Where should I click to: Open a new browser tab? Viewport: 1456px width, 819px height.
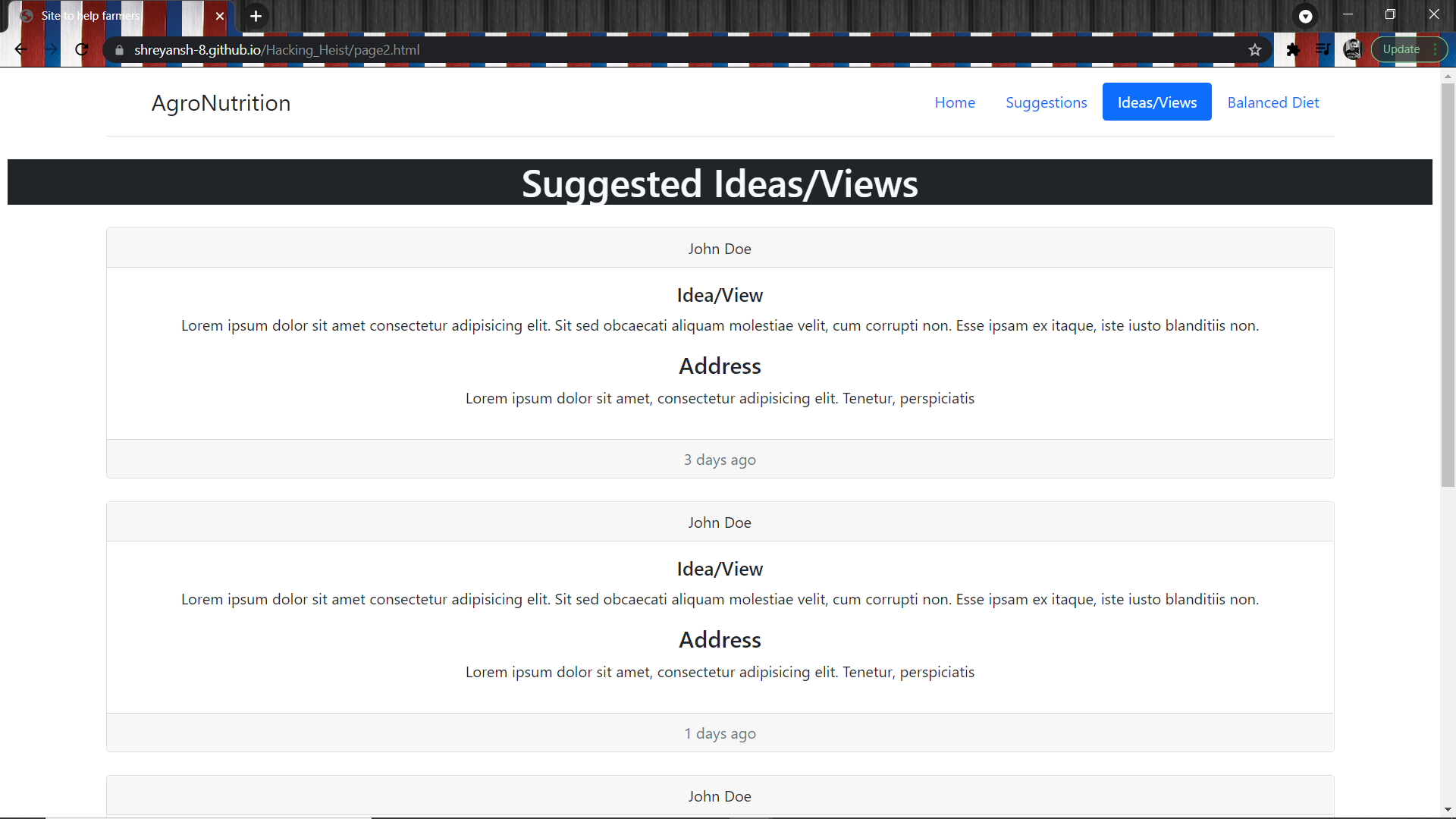point(256,16)
